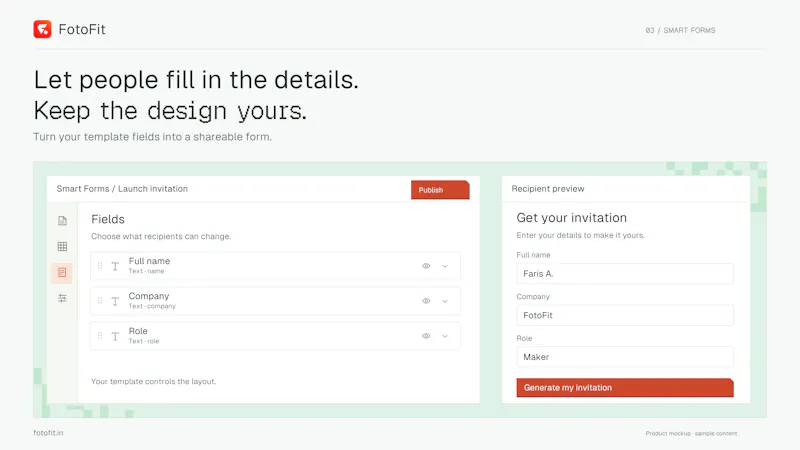The width and height of the screenshot is (800, 450).
Task: Open the grid table icon in sidebar
Action: pyautogui.click(x=62, y=246)
